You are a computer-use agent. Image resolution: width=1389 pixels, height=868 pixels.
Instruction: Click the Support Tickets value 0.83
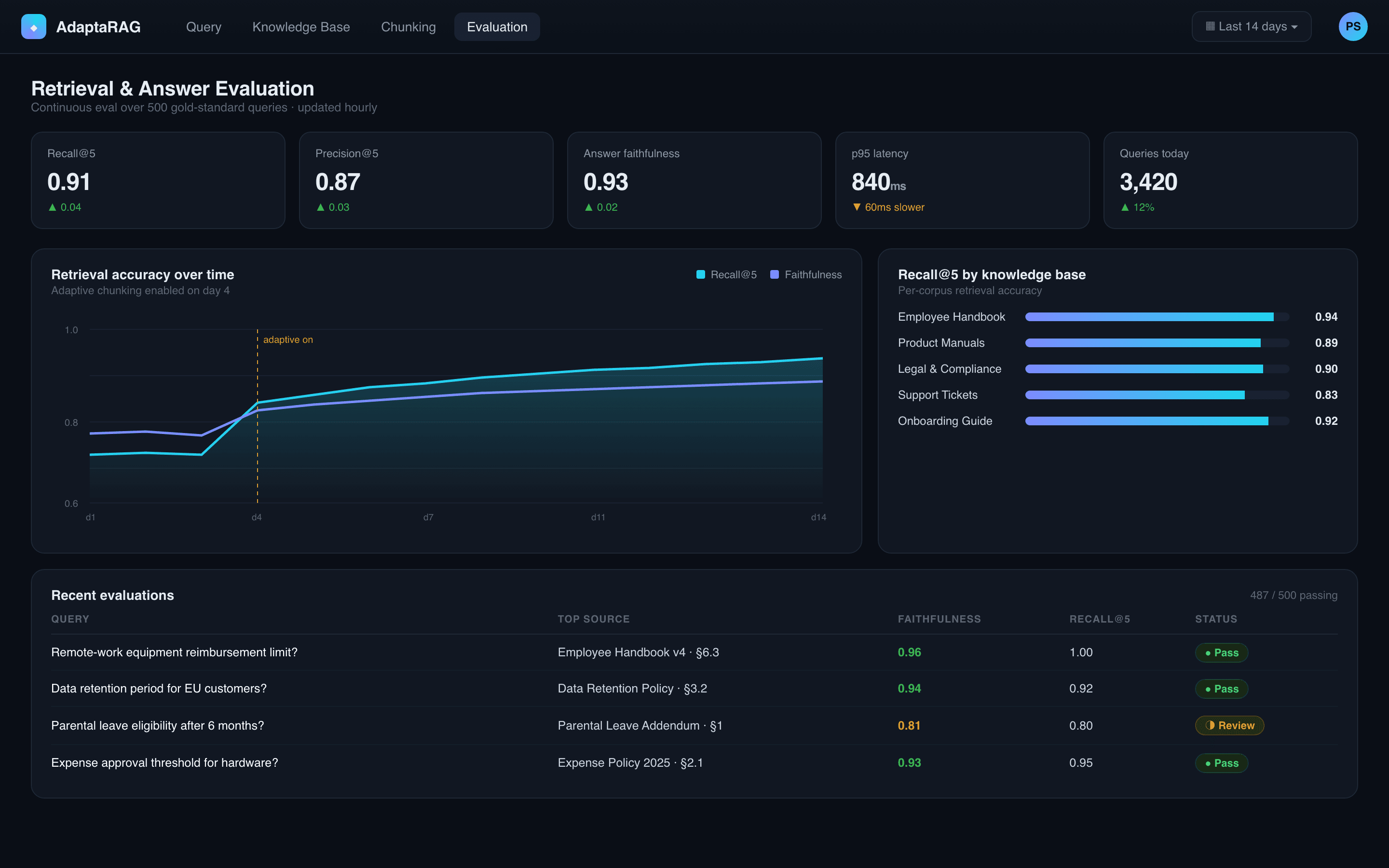(x=1326, y=395)
